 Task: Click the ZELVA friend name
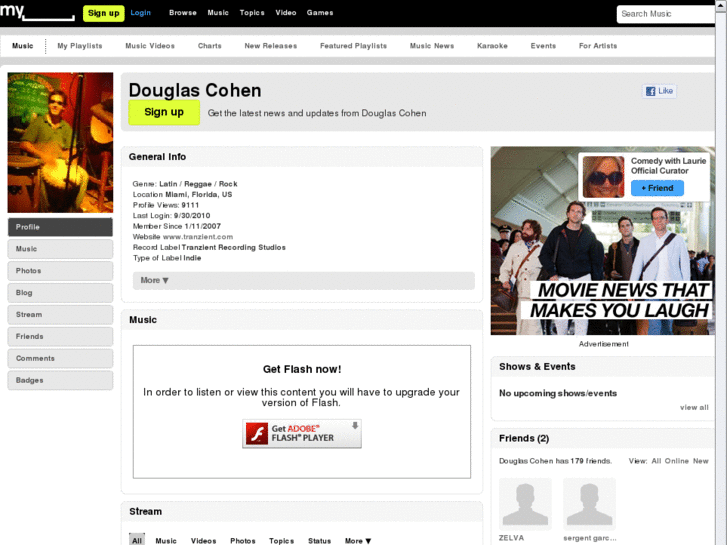pyautogui.click(x=511, y=538)
